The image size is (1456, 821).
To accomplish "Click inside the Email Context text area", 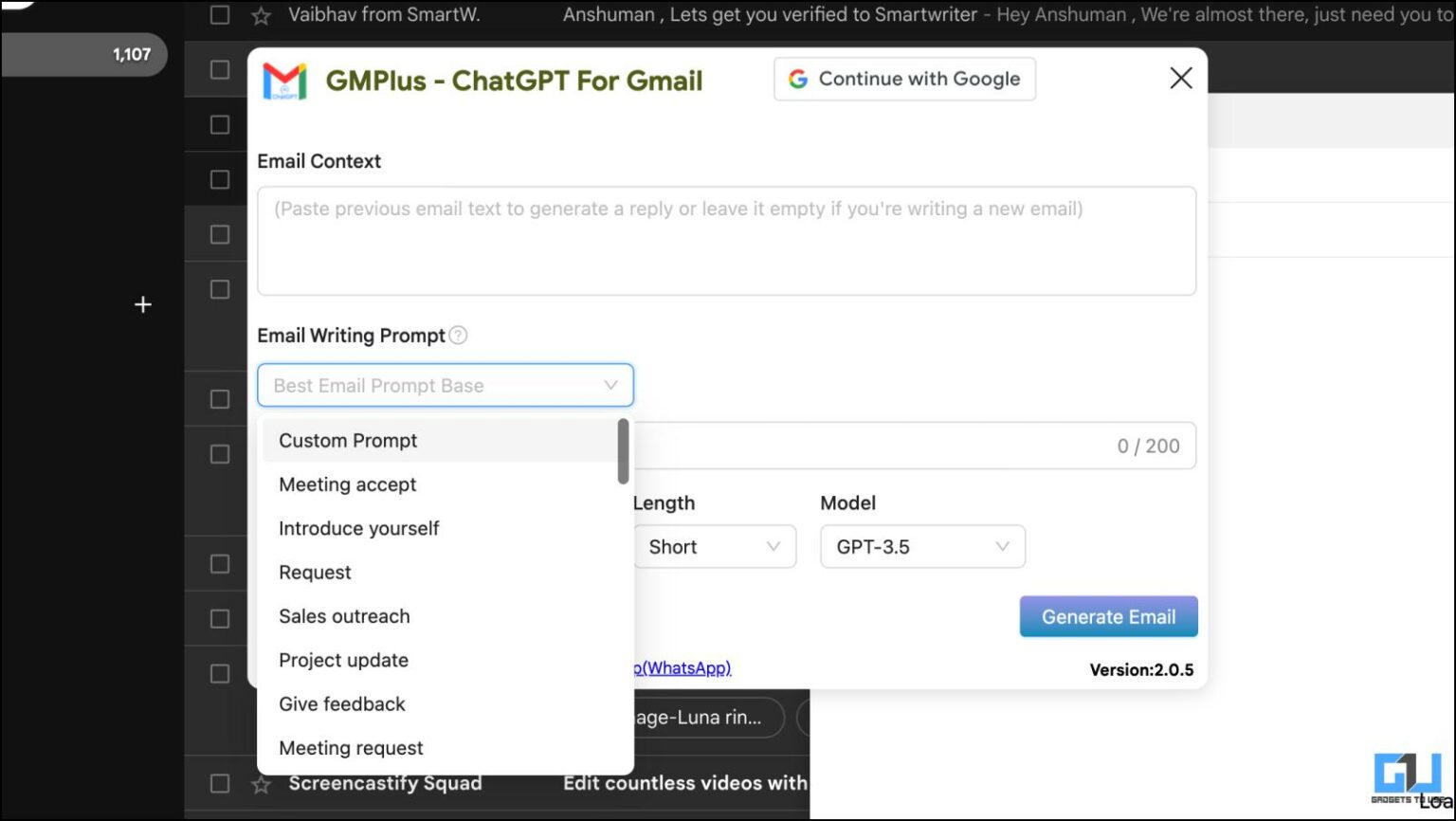I will (725, 240).
